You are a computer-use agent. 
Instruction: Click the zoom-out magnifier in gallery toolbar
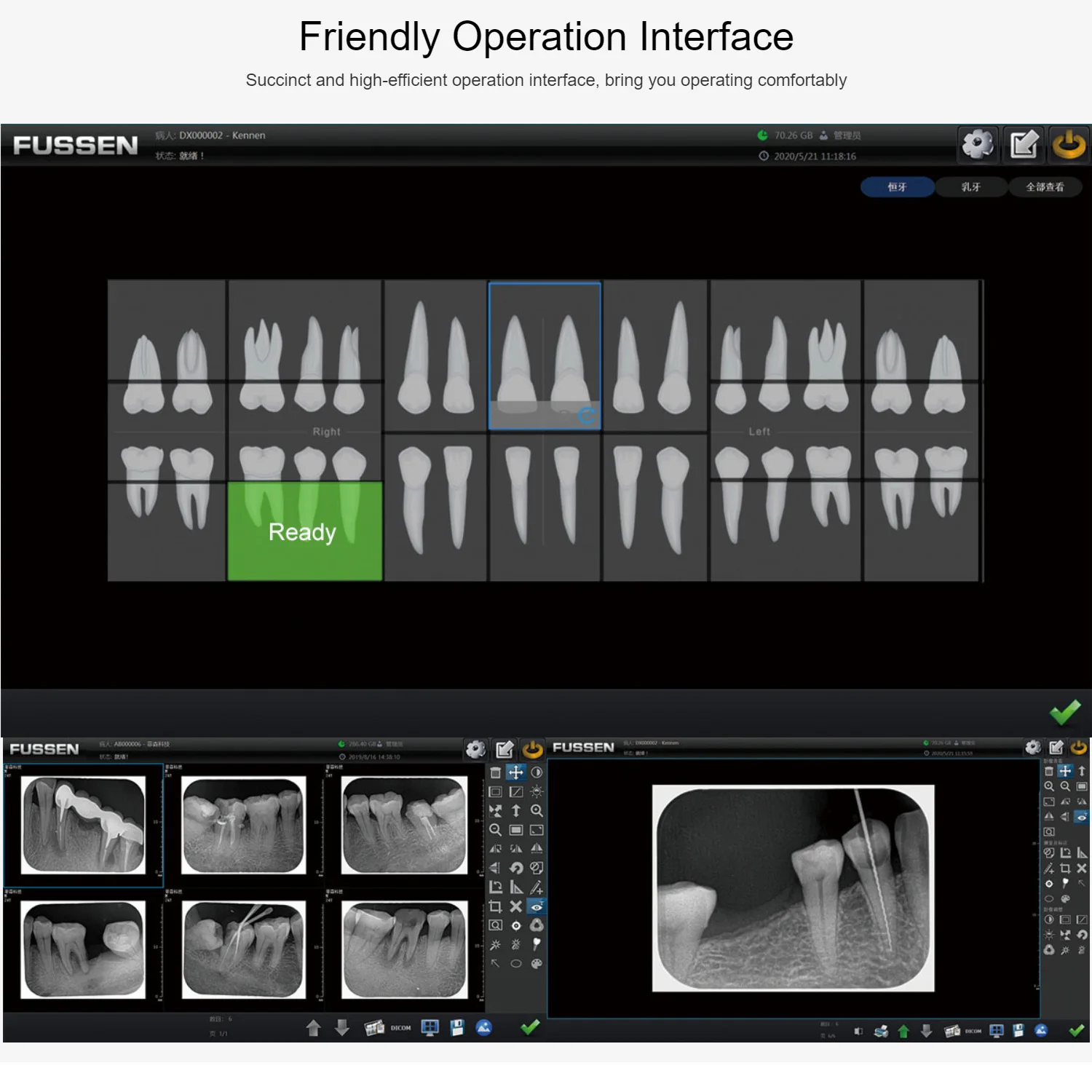coord(496,830)
